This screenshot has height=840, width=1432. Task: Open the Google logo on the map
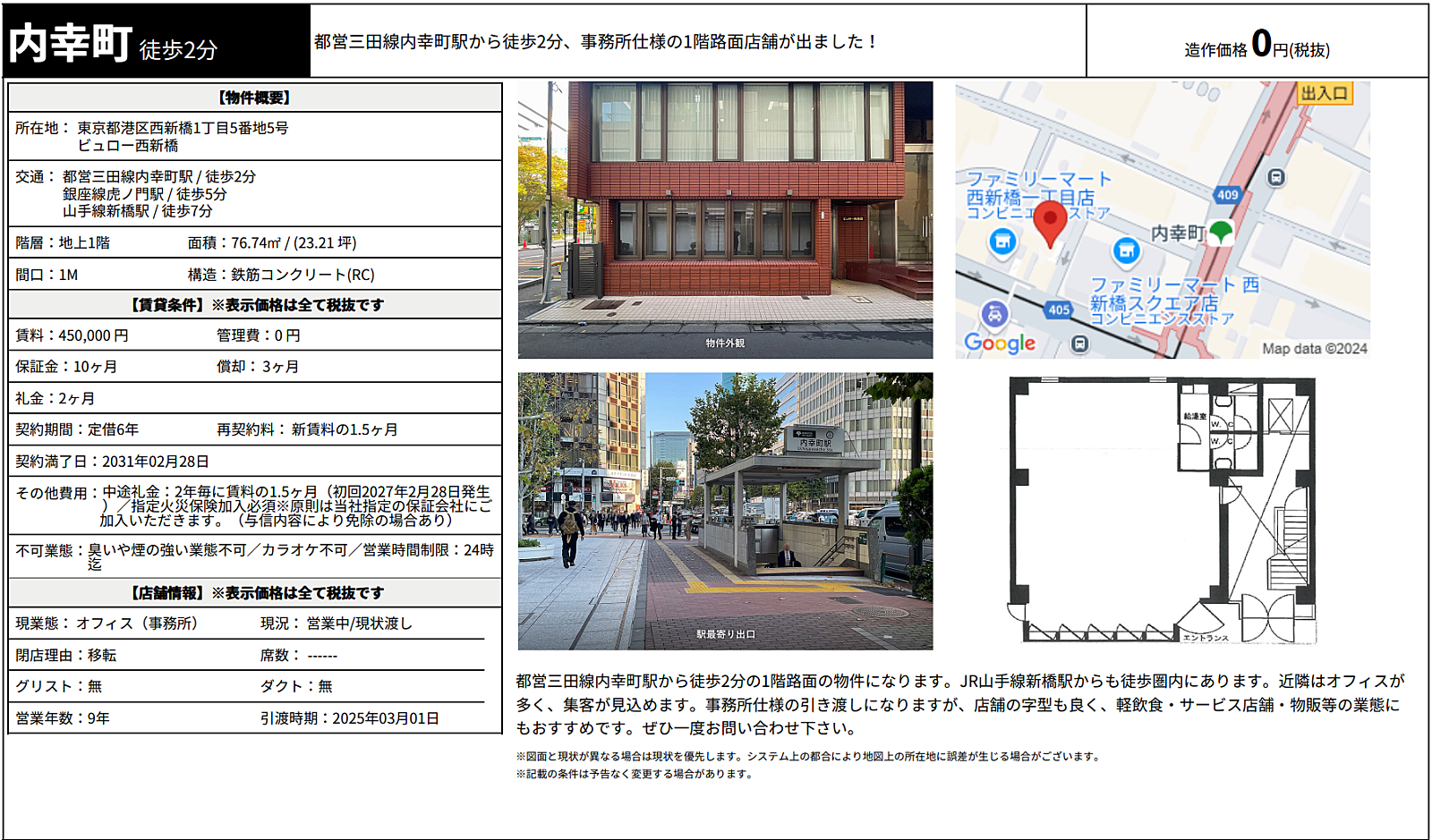(x=1000, y=343)
